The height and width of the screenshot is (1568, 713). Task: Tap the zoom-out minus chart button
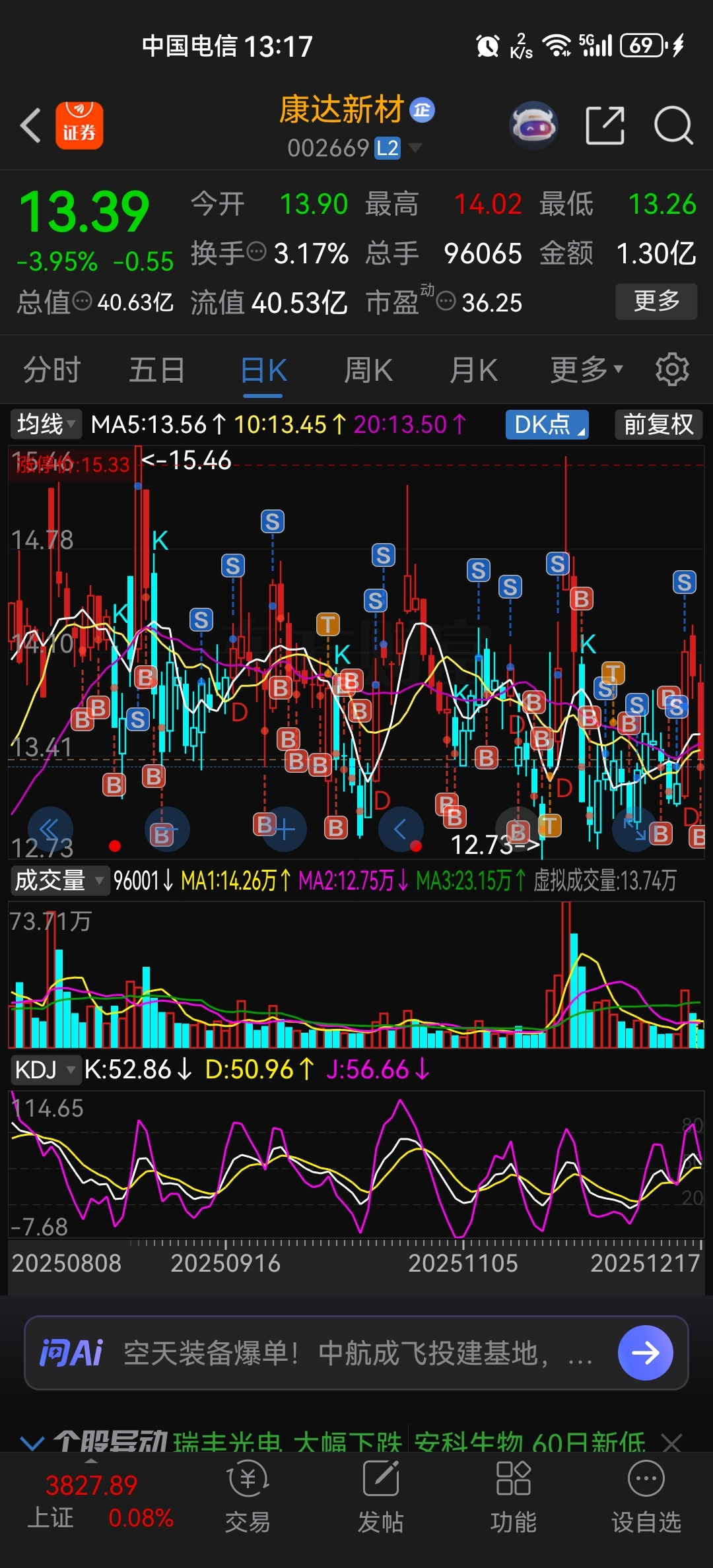pos(167,829)
